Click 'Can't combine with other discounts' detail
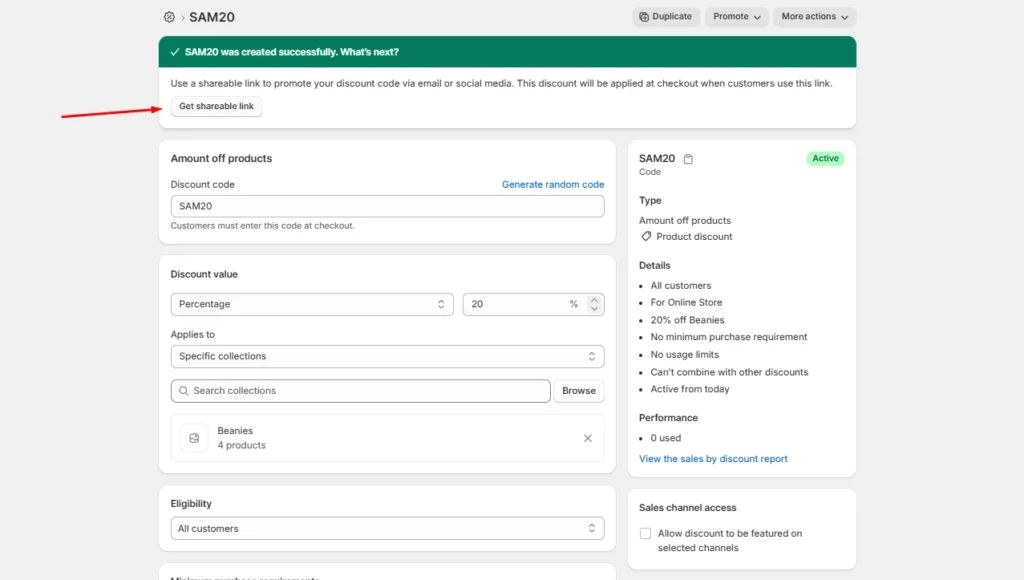This screenshot has width=1024, height=580. point(729,372)
